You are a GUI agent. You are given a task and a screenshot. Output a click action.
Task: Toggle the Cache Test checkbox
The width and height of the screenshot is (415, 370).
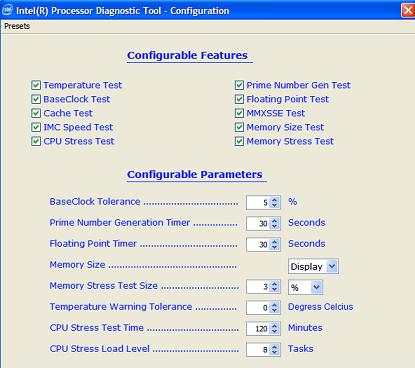pyautogui.click(x=36, y=113)
